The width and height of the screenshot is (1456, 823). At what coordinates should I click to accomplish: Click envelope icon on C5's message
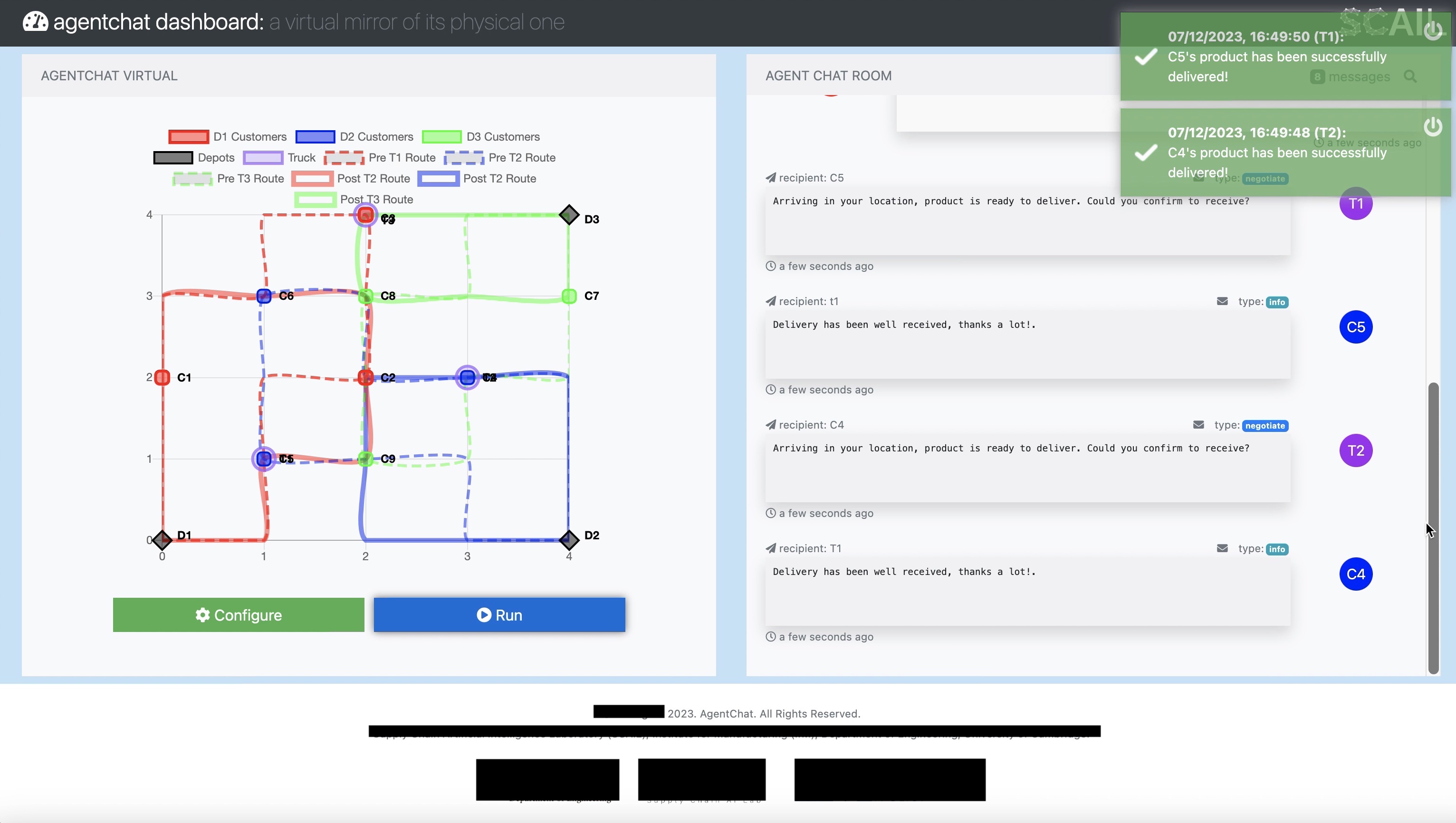coord(1222,301)
